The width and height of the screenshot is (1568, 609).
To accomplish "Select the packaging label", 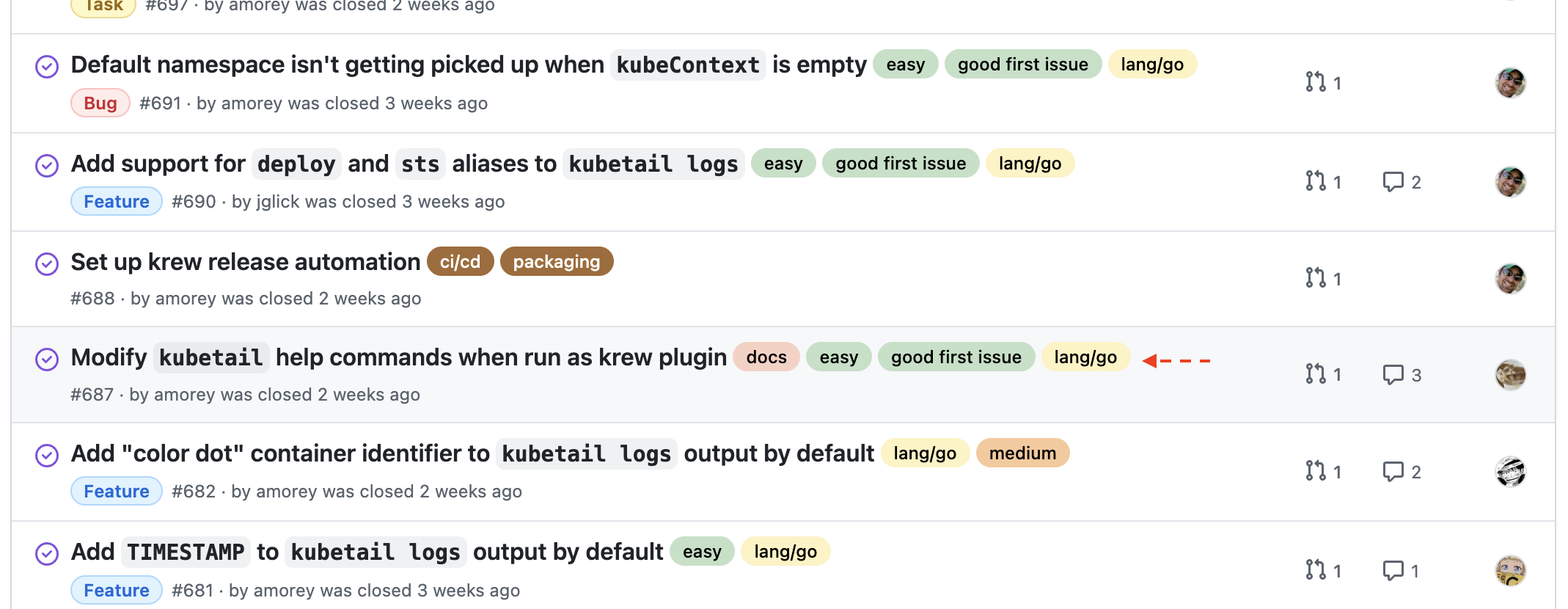I will pyautogui.click(x=556, y=262).
